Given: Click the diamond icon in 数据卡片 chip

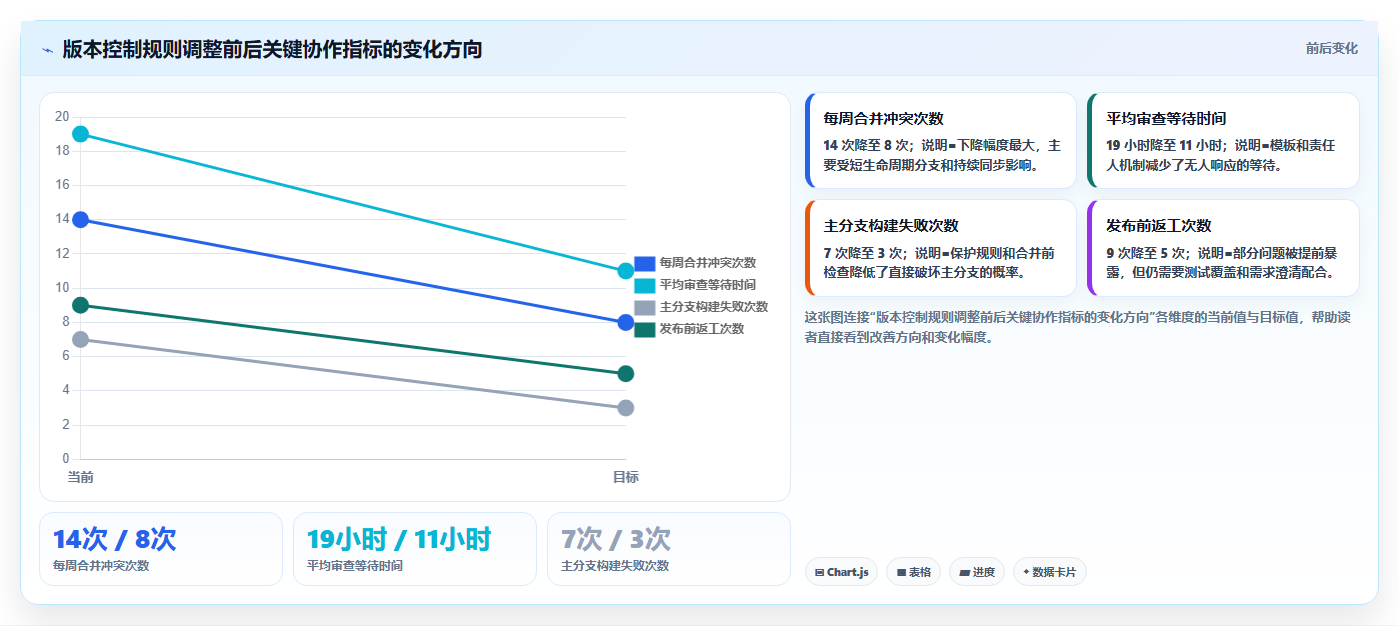Looking at the screenshot, I should click(1026, 572).
